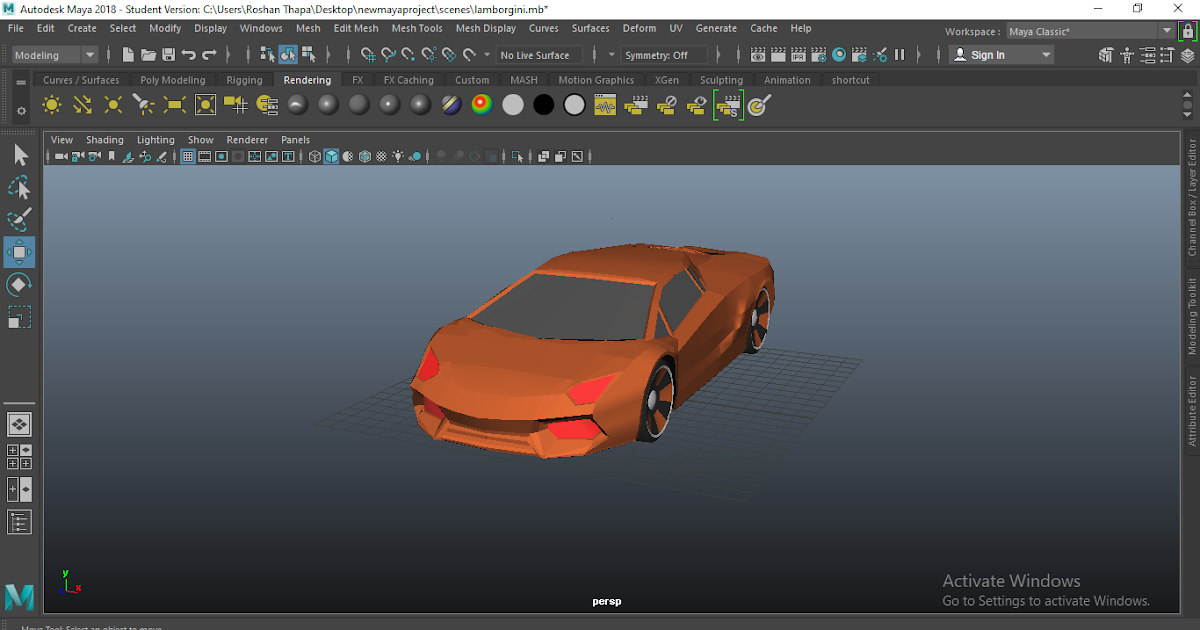
Task: Click the rainbow ramp shader shelf icon
Action: click(x=481, y=104)
